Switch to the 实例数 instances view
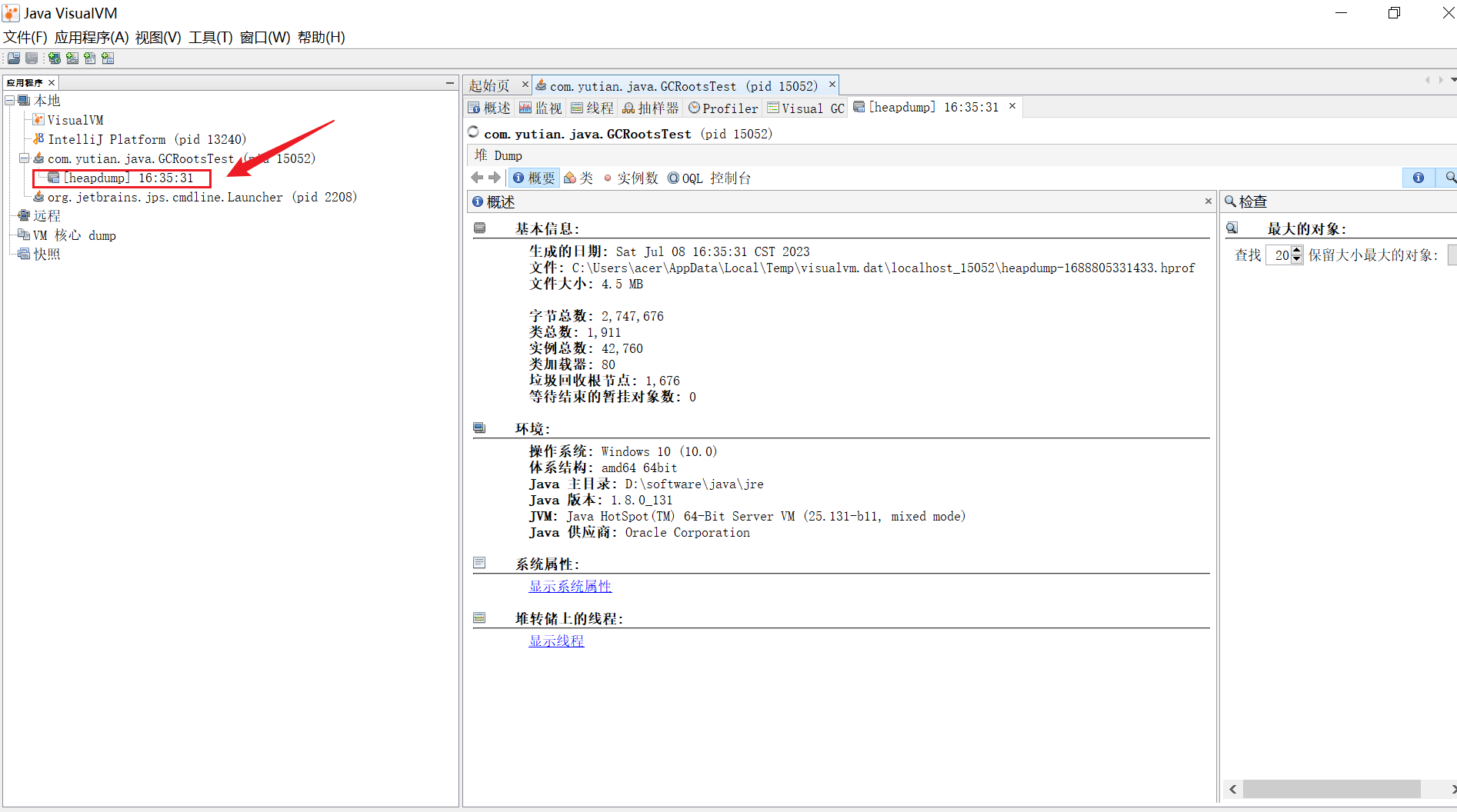Screen dimensions: 1457x812 (631, 178)
